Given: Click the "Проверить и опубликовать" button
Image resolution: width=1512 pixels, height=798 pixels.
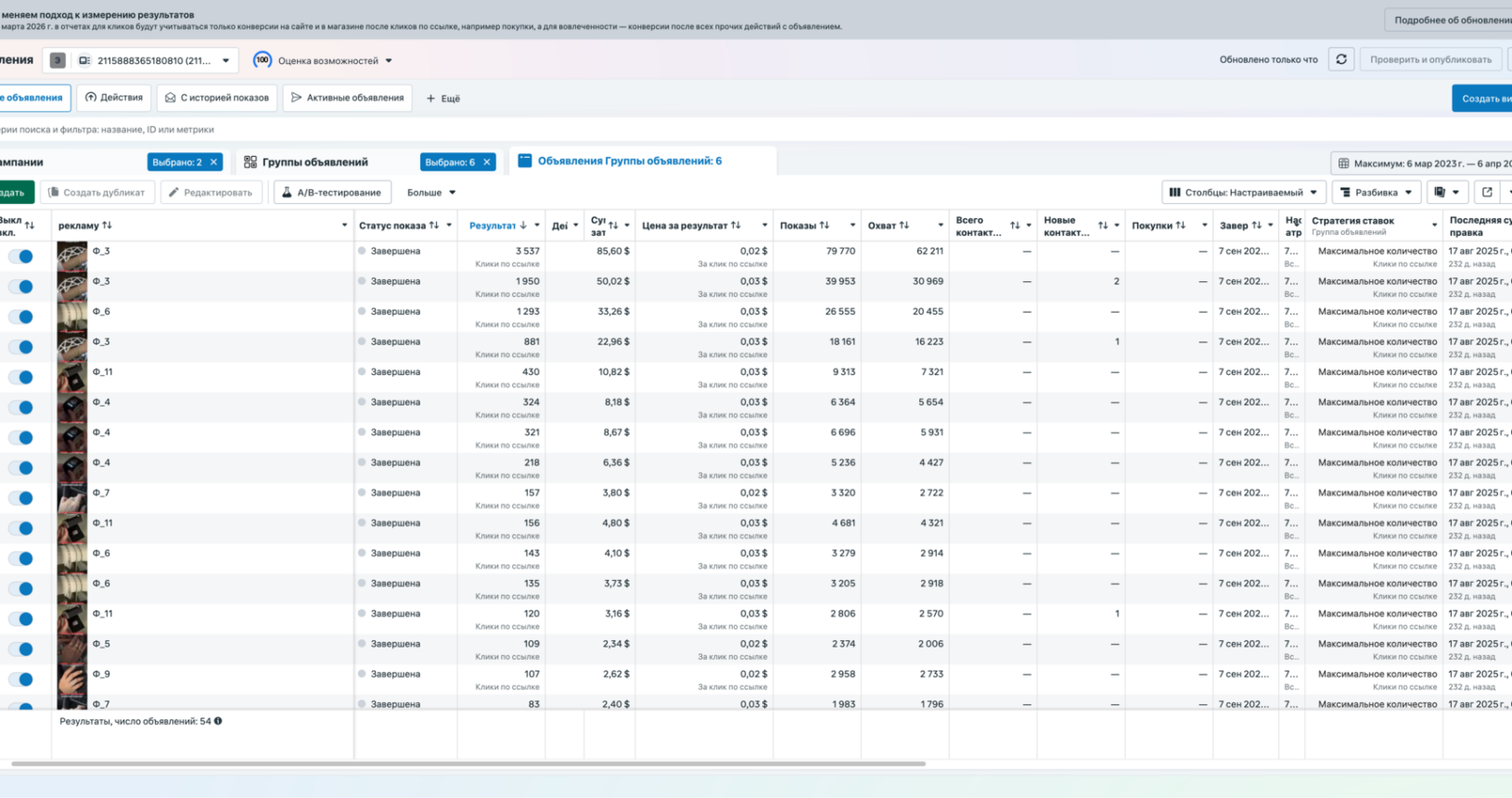Looking at the screenshot, I should (1430, 59).
